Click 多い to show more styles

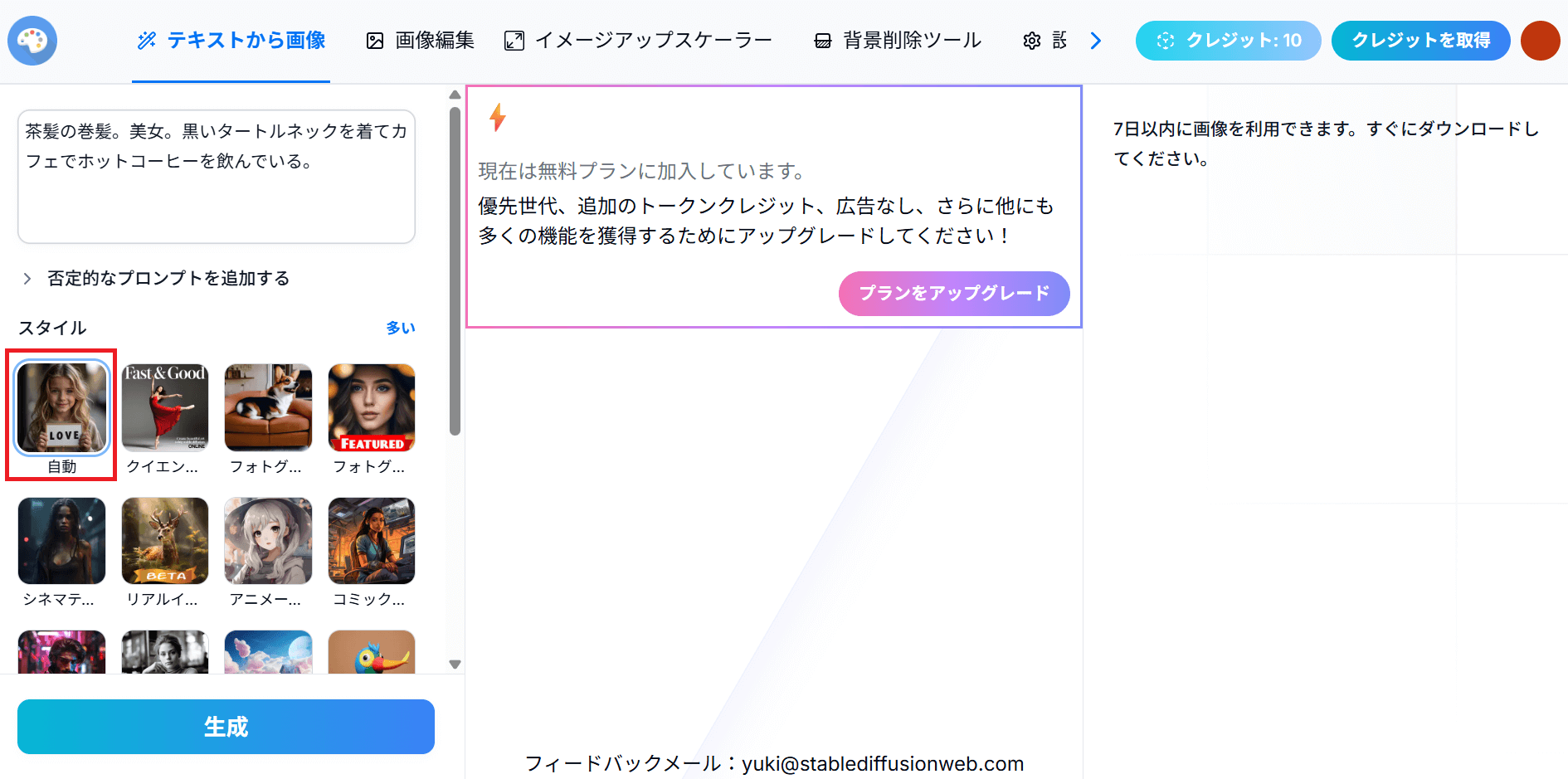click(x=401, y=328)
